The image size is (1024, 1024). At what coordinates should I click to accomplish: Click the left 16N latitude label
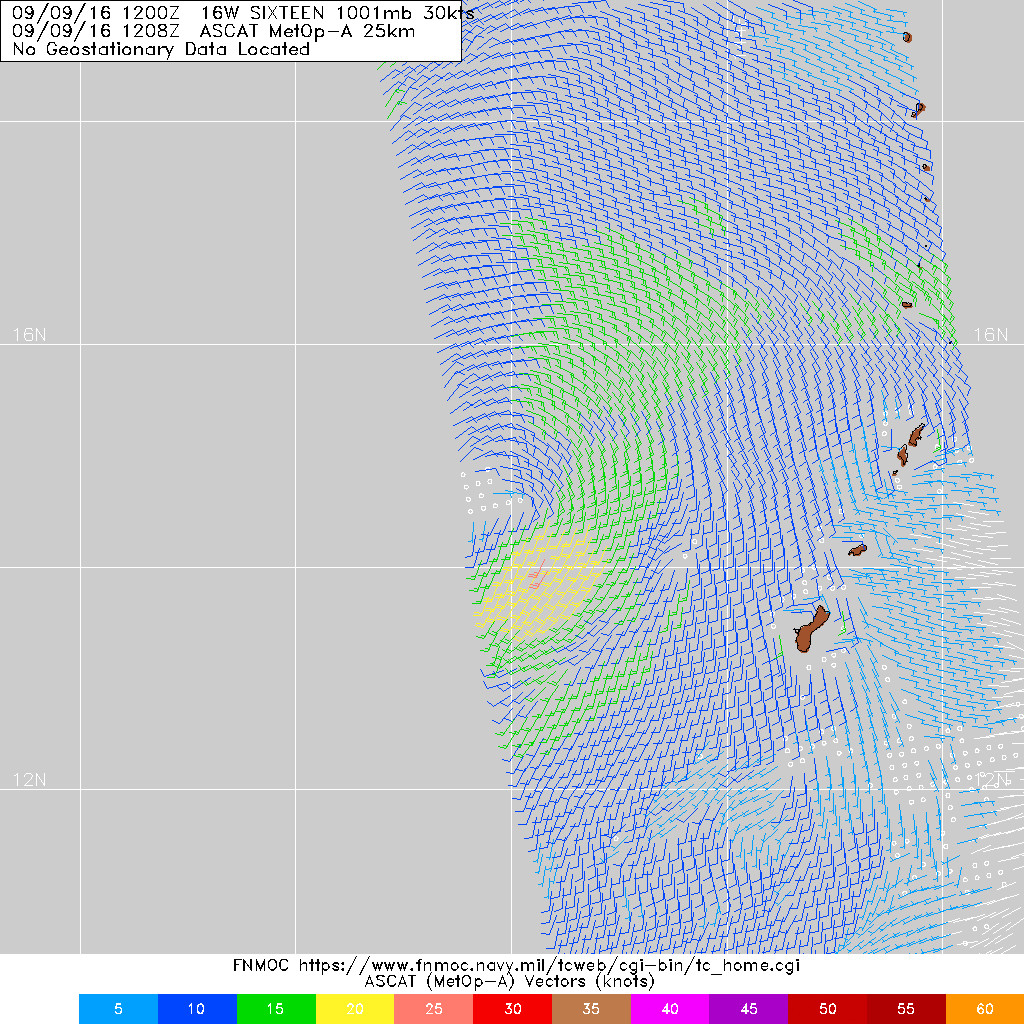coord(29,336)
